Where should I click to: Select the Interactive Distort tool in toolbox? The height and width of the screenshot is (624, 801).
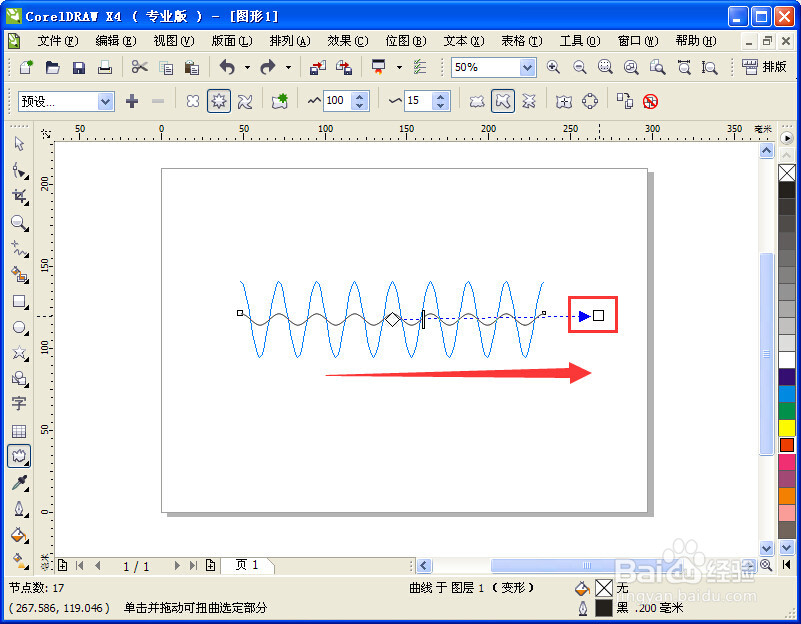coord(19,456)
